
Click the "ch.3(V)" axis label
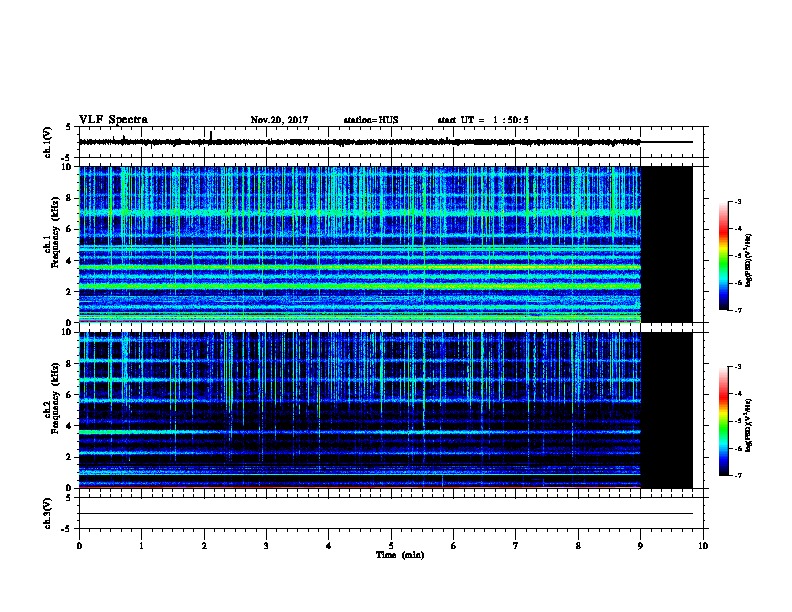(x=48, y=513)
